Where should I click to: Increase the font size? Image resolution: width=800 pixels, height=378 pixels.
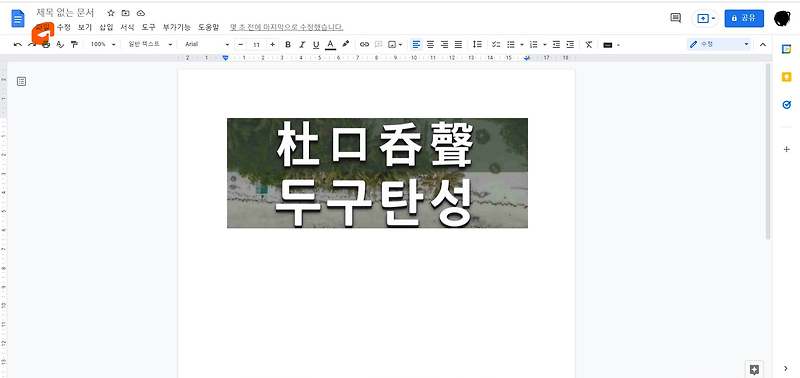tap(272, 45)
